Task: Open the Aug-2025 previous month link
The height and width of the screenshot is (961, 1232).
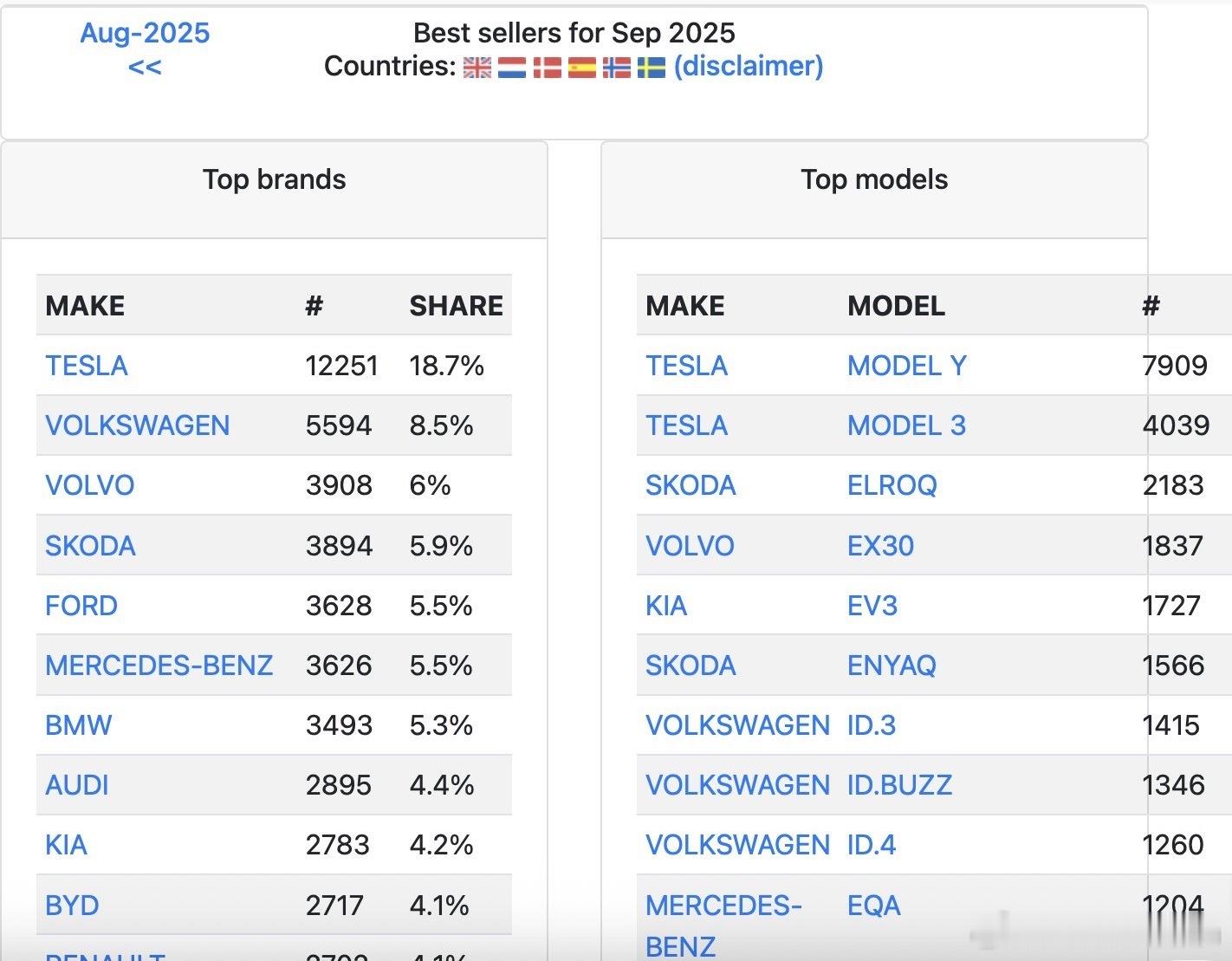Action: point(145,33)
